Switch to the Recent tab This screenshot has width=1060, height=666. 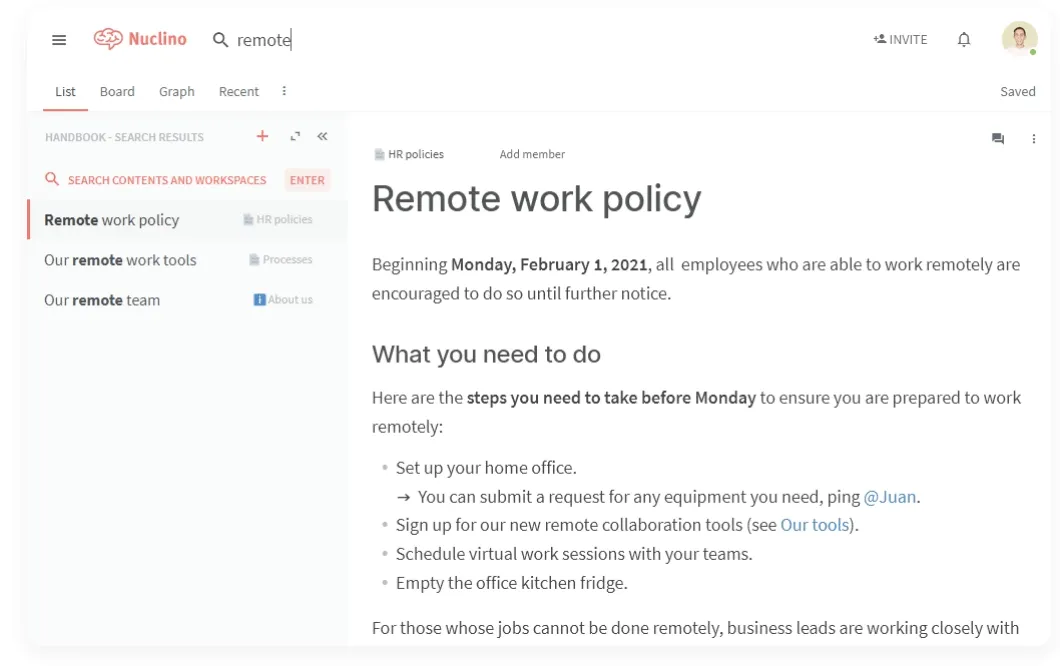point(239,91)
